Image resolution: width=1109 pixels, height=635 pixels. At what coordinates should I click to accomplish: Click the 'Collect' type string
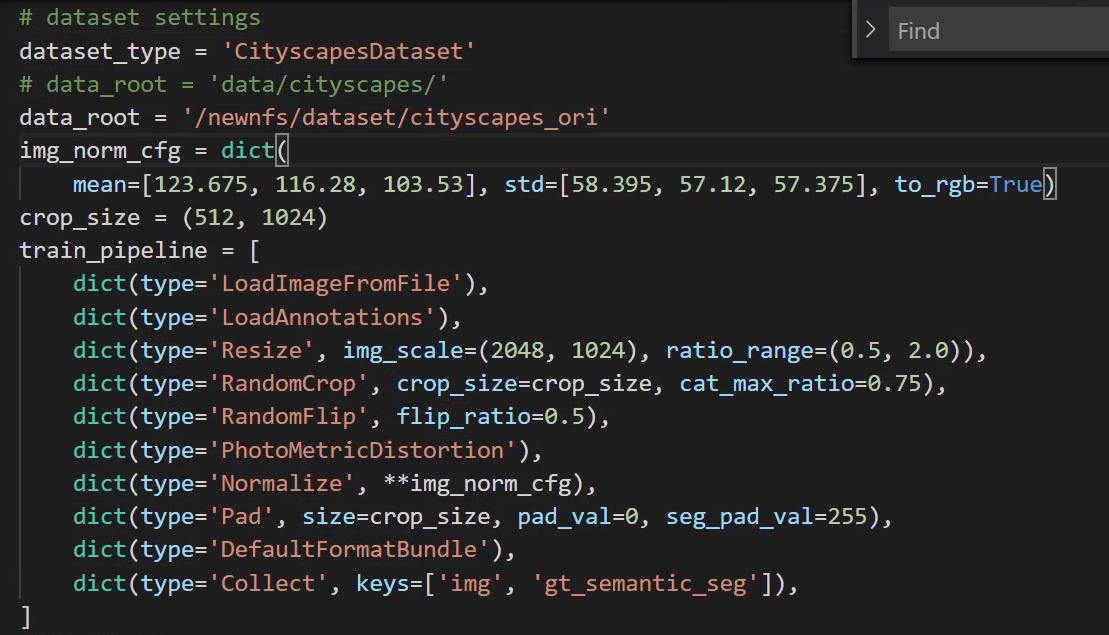pyautogui.click(x=268, y=583)
